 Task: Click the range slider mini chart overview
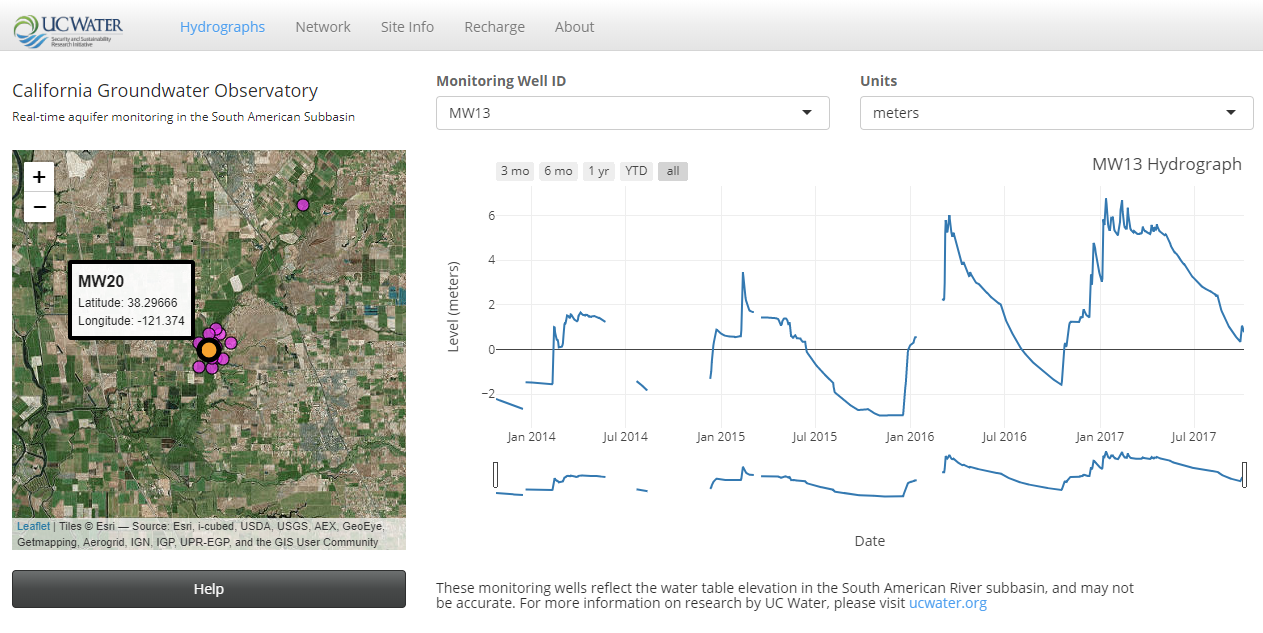[x=870, y=475]
